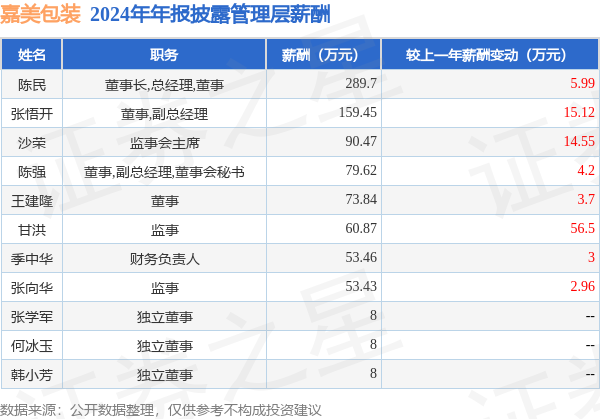Click the change value 4.2
This screenshot has height=419, width=600.
pyautogui.click(x=586, y=170)
